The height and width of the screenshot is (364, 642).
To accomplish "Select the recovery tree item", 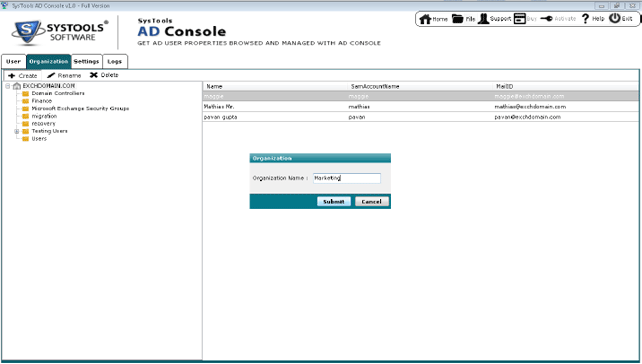I will 43,124.
